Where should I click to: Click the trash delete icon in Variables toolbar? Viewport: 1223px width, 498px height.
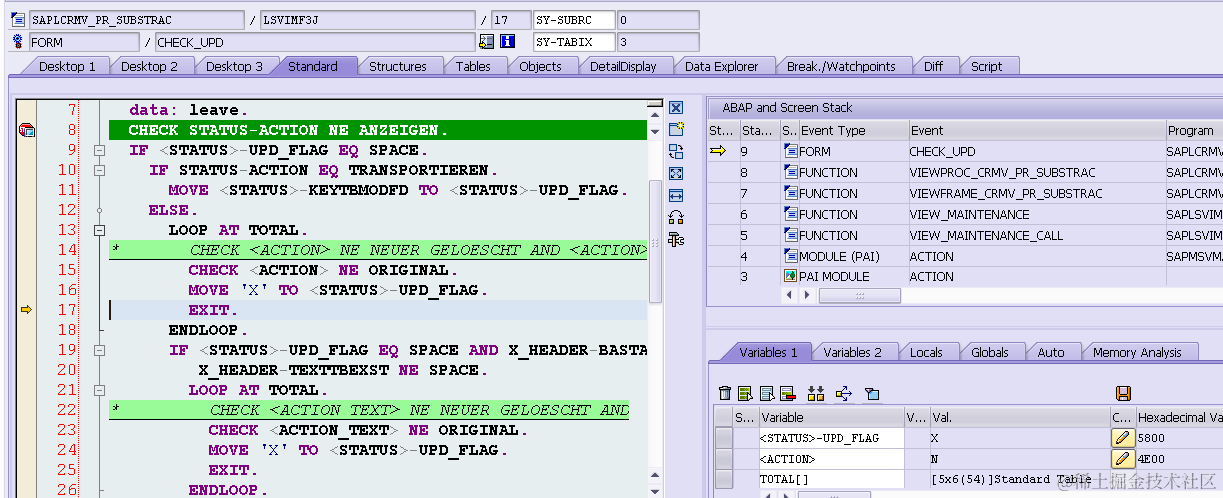726,394
